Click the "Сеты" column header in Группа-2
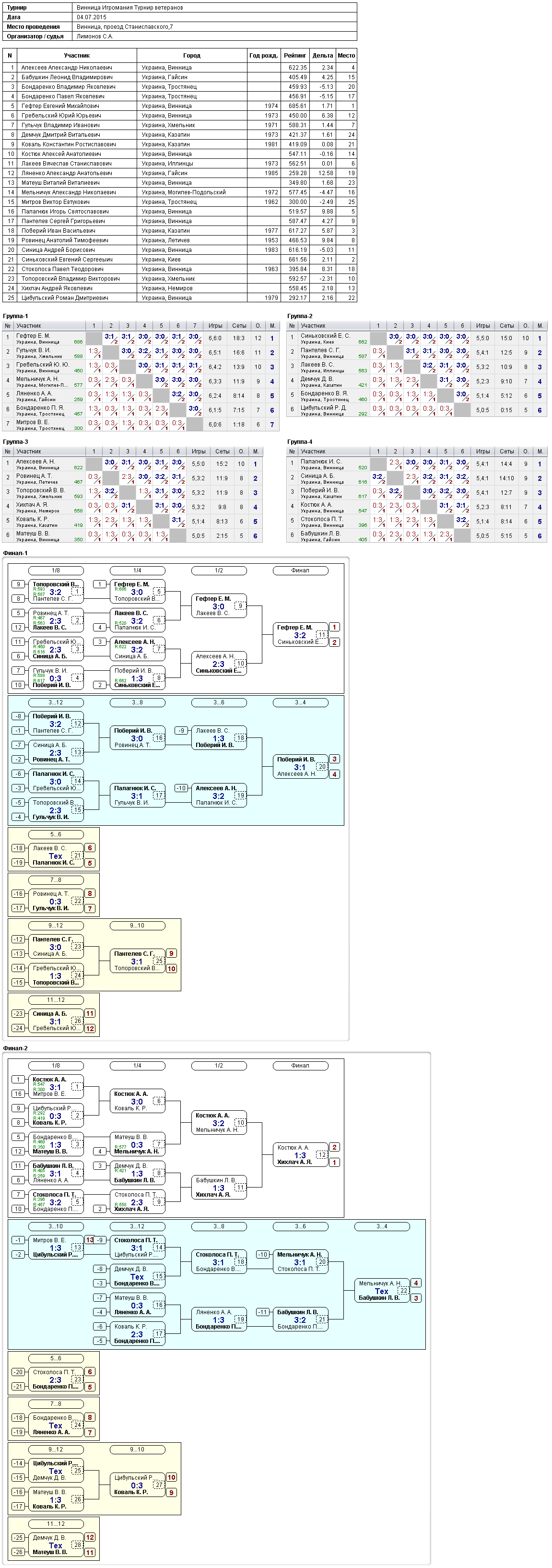This screenshot has width=552, height=1568. pyautogui.click(x=506, y=326)
